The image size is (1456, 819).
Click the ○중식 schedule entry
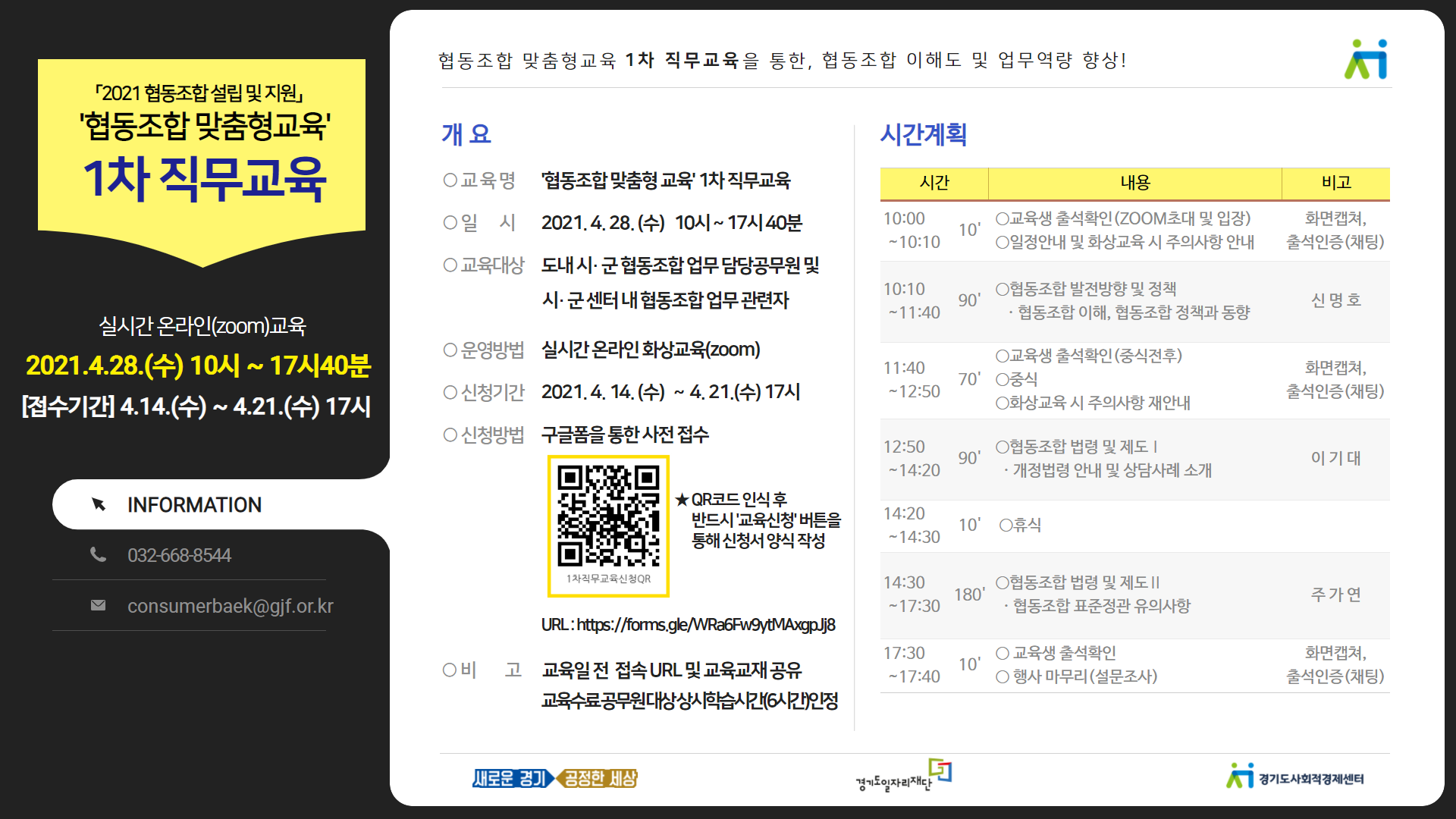click(1016, 379)
